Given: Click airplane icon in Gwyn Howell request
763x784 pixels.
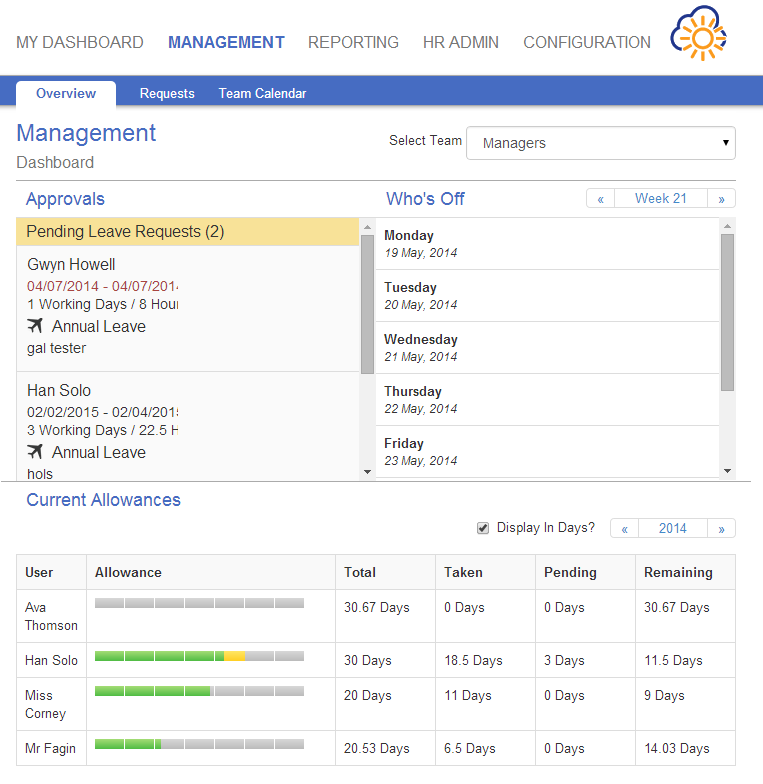Looking at the screenshot, I should point(36,326).
